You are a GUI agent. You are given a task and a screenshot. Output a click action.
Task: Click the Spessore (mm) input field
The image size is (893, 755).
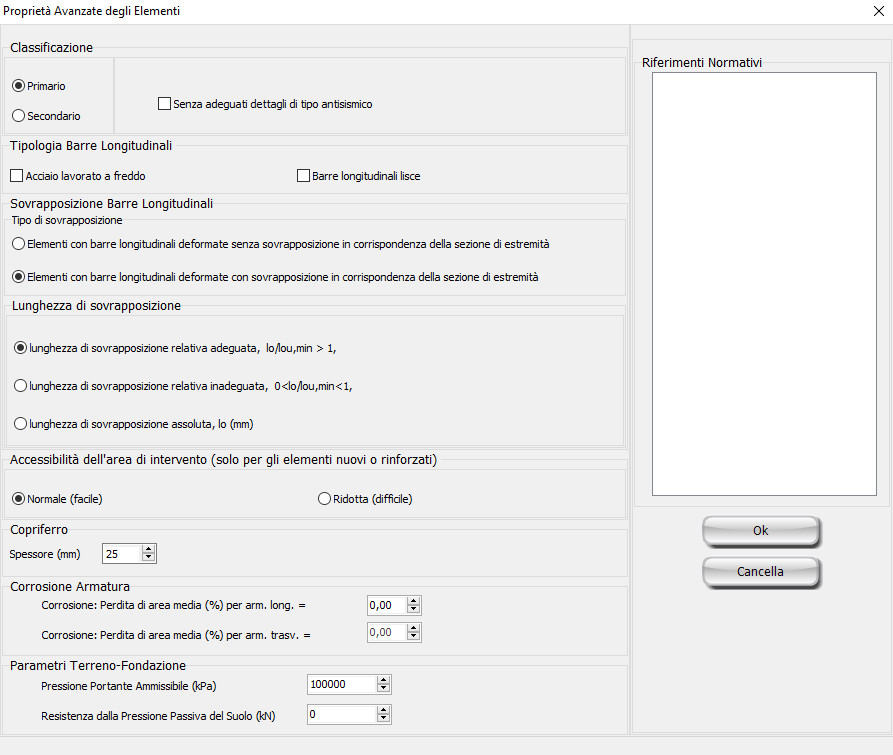tap(121, 554)
